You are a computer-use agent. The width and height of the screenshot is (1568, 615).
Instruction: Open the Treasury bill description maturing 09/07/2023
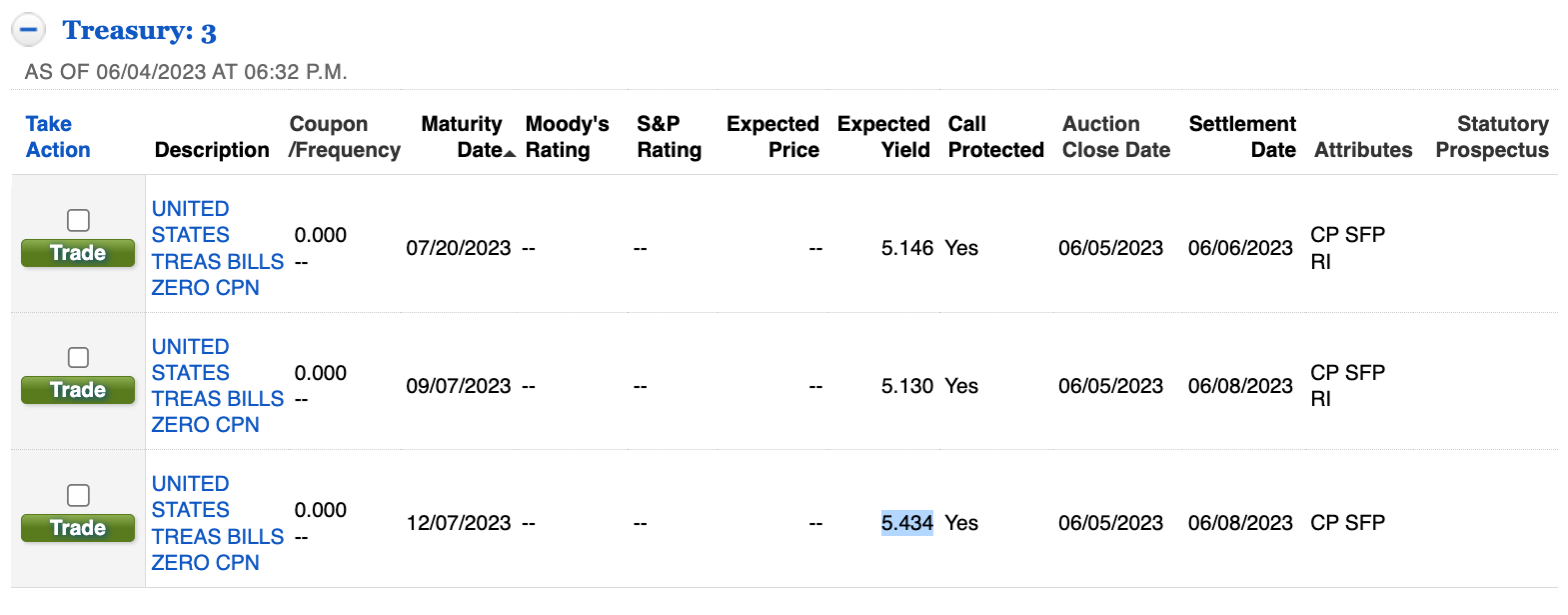point(218,386)
